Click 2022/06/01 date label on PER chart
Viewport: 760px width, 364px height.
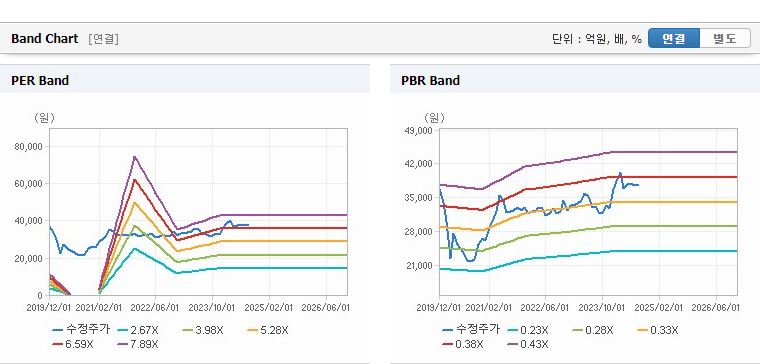point(156,308)
